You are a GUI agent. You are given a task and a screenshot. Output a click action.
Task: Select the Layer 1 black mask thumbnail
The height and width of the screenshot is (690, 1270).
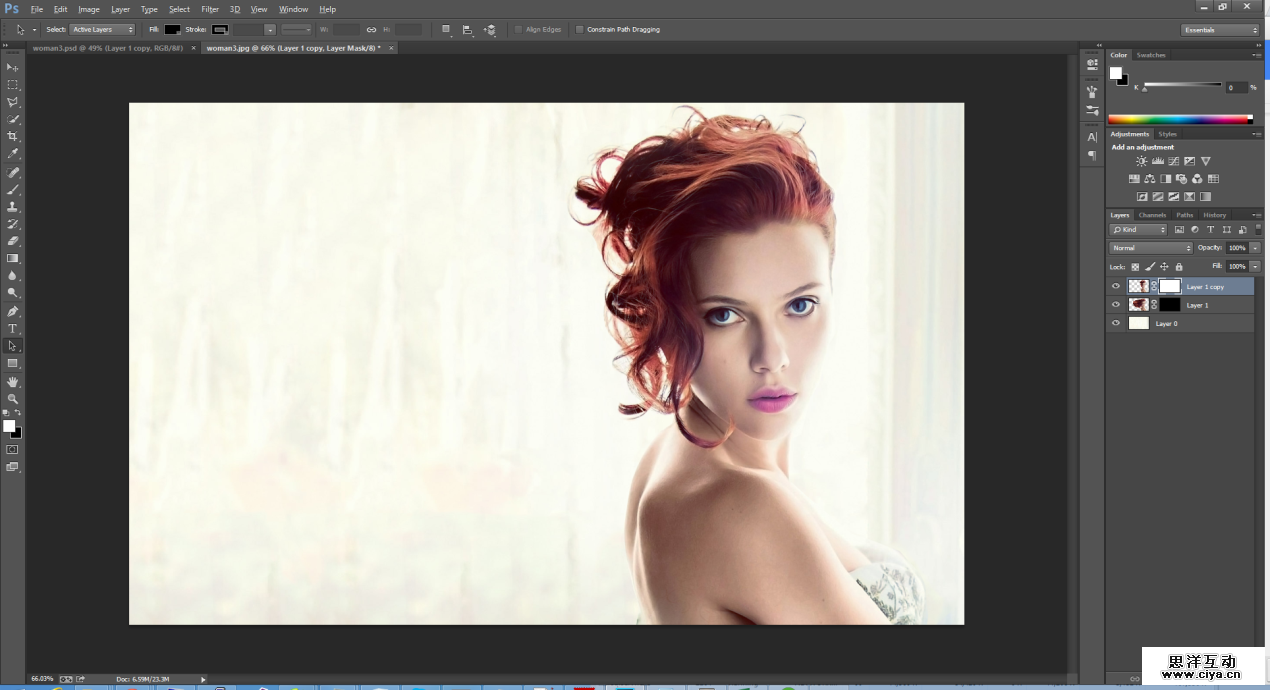[1169, 305]
